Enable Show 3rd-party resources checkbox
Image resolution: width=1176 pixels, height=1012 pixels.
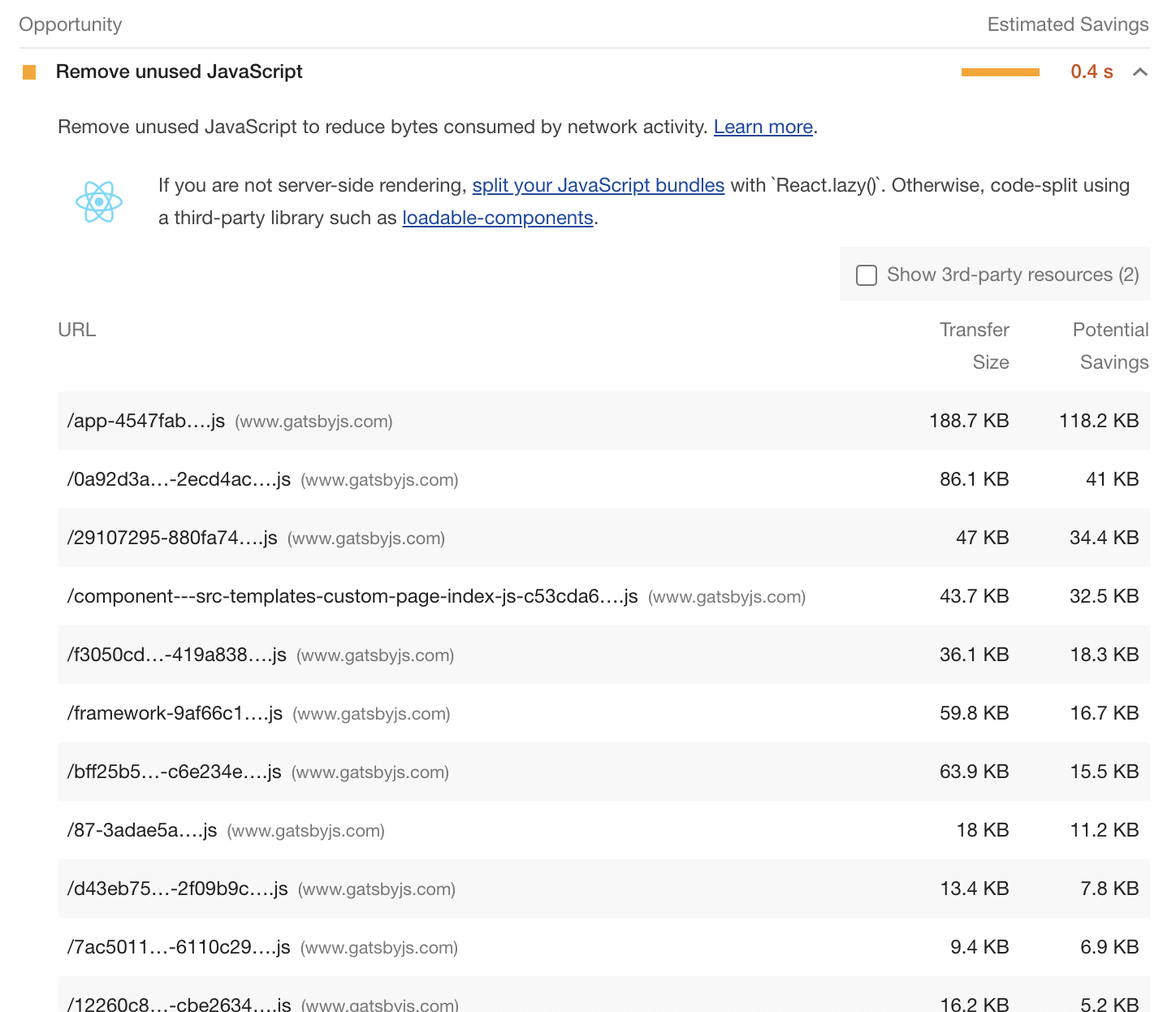[x=867, y=275]
